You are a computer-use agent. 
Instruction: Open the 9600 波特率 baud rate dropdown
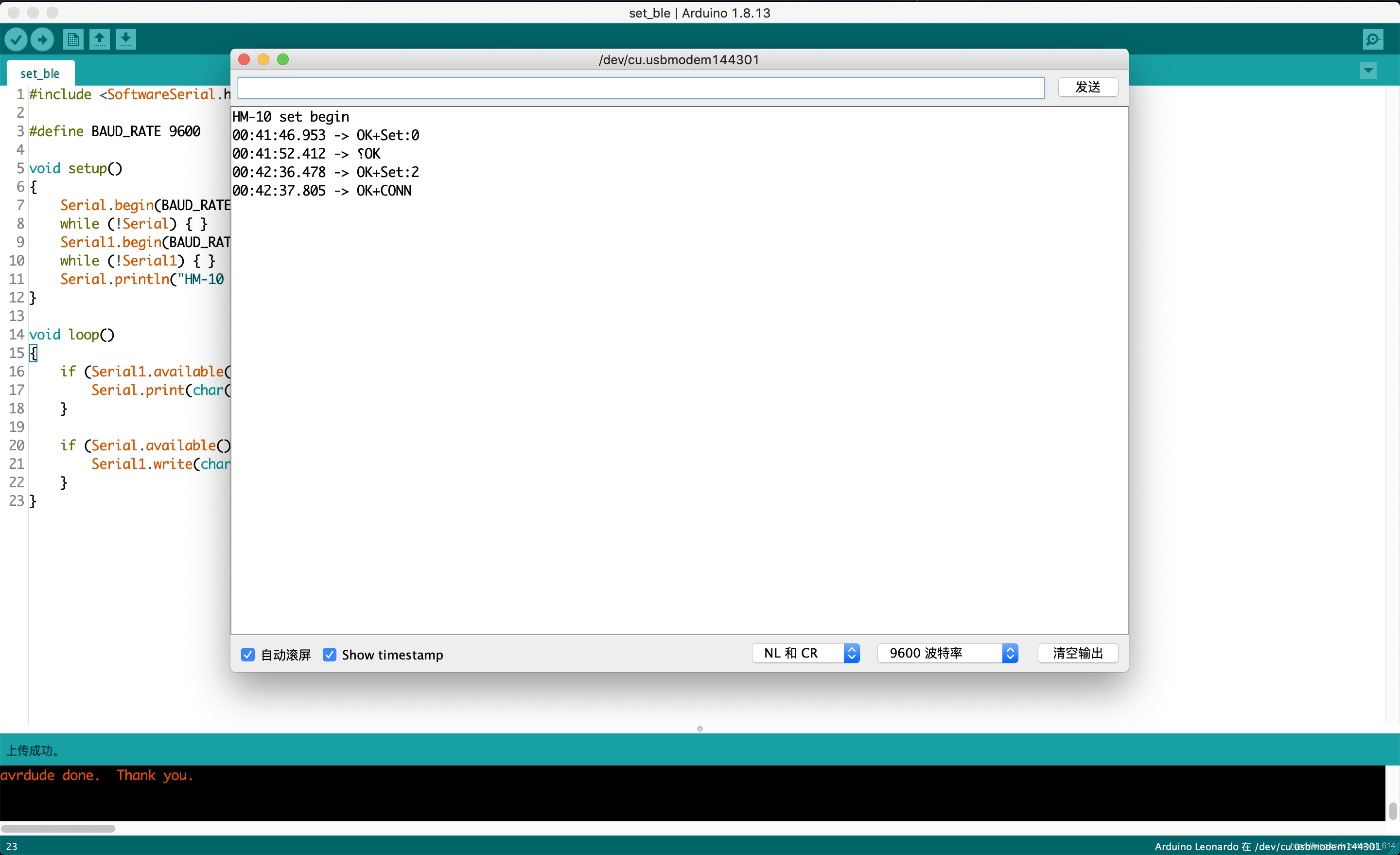(x=948, y=653)
